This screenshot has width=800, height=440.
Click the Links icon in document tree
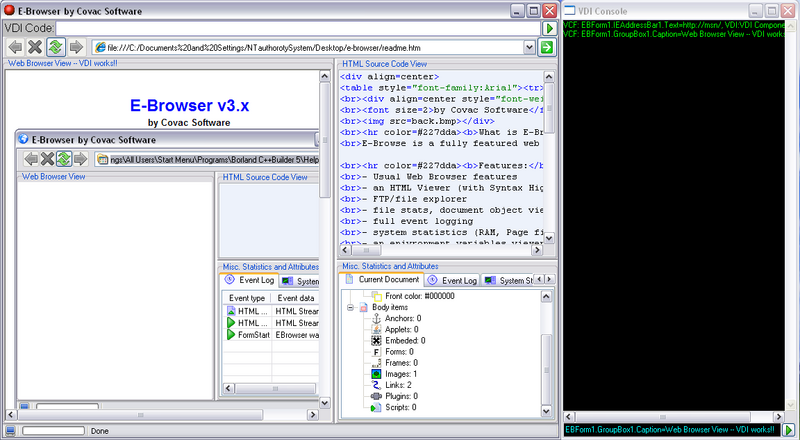tap(377, 385)
